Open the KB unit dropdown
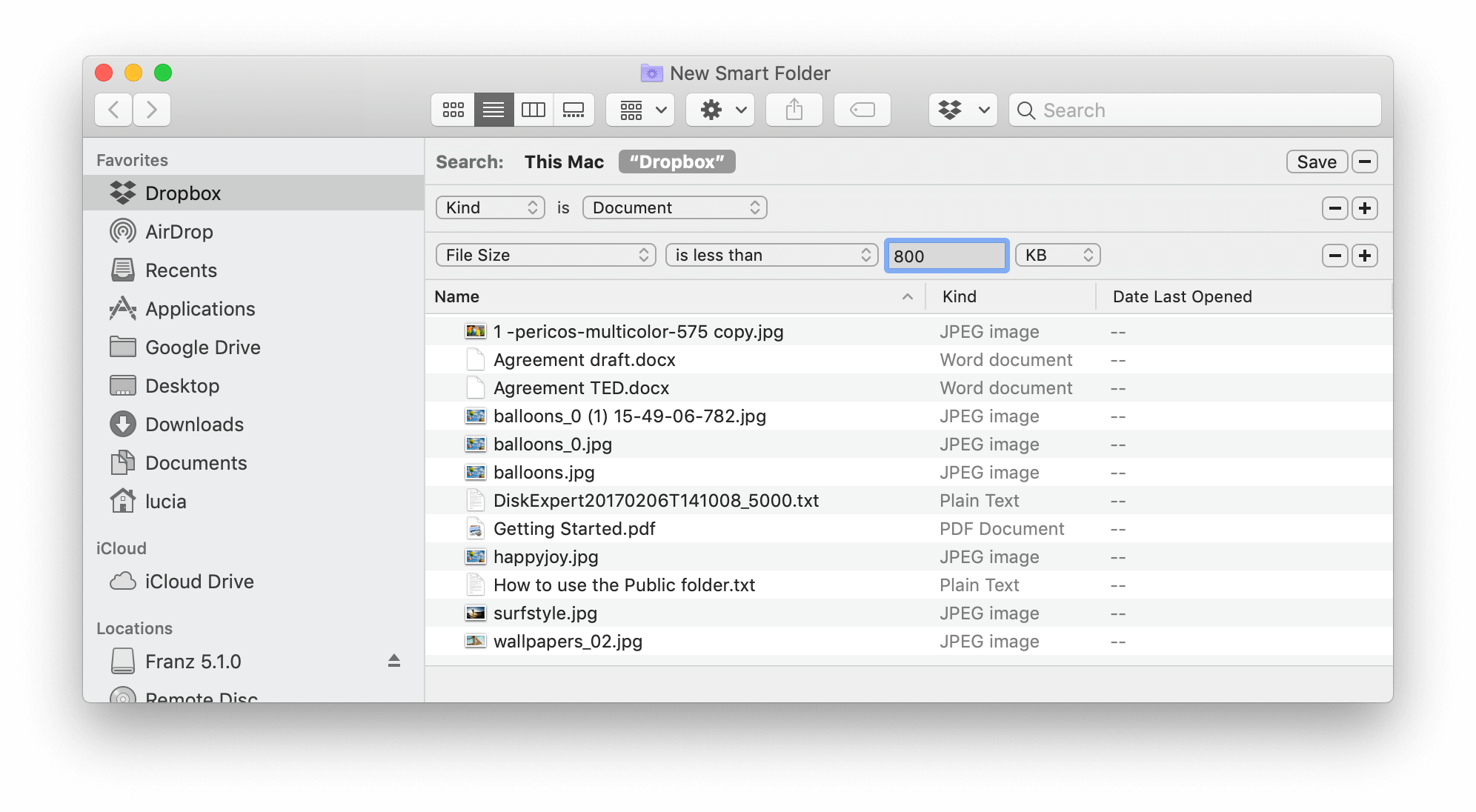1476x812 pixels. pos(1057,256)
